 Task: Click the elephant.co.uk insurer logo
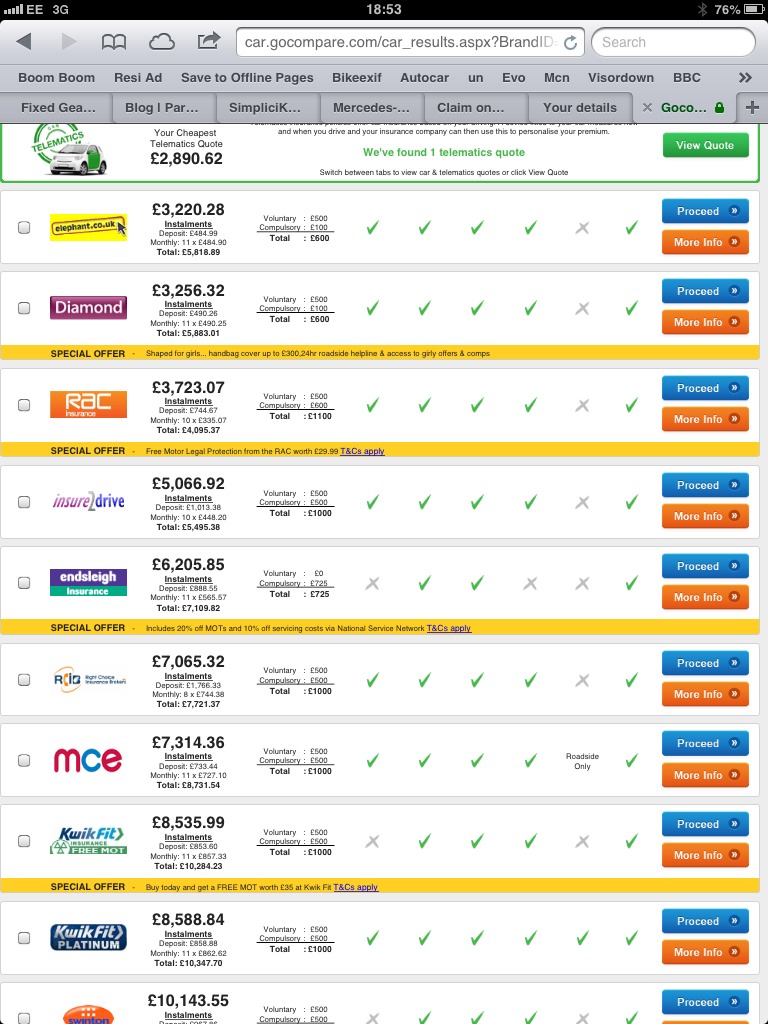88,227
